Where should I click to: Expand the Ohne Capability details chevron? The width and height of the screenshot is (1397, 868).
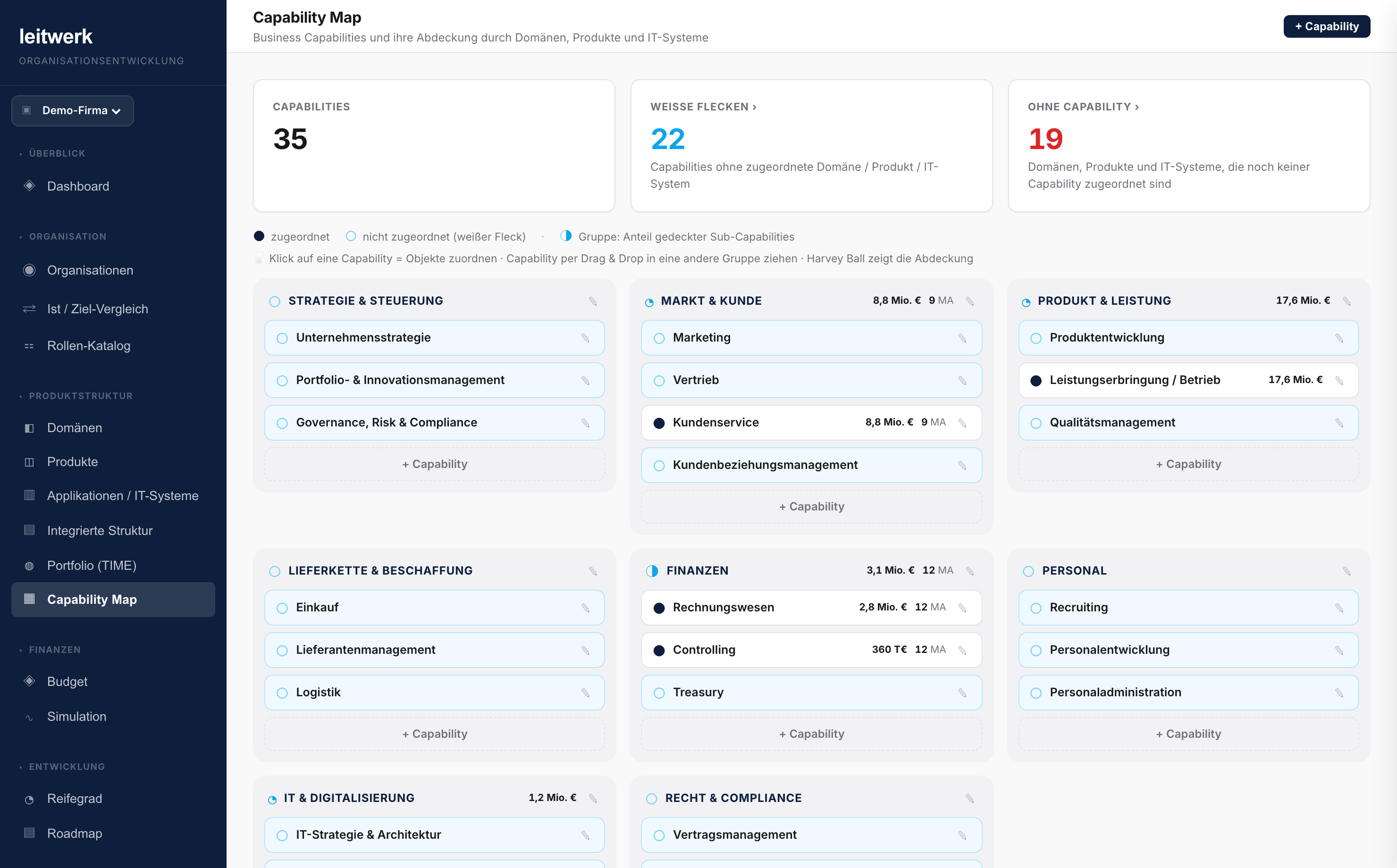point(1136,107)
